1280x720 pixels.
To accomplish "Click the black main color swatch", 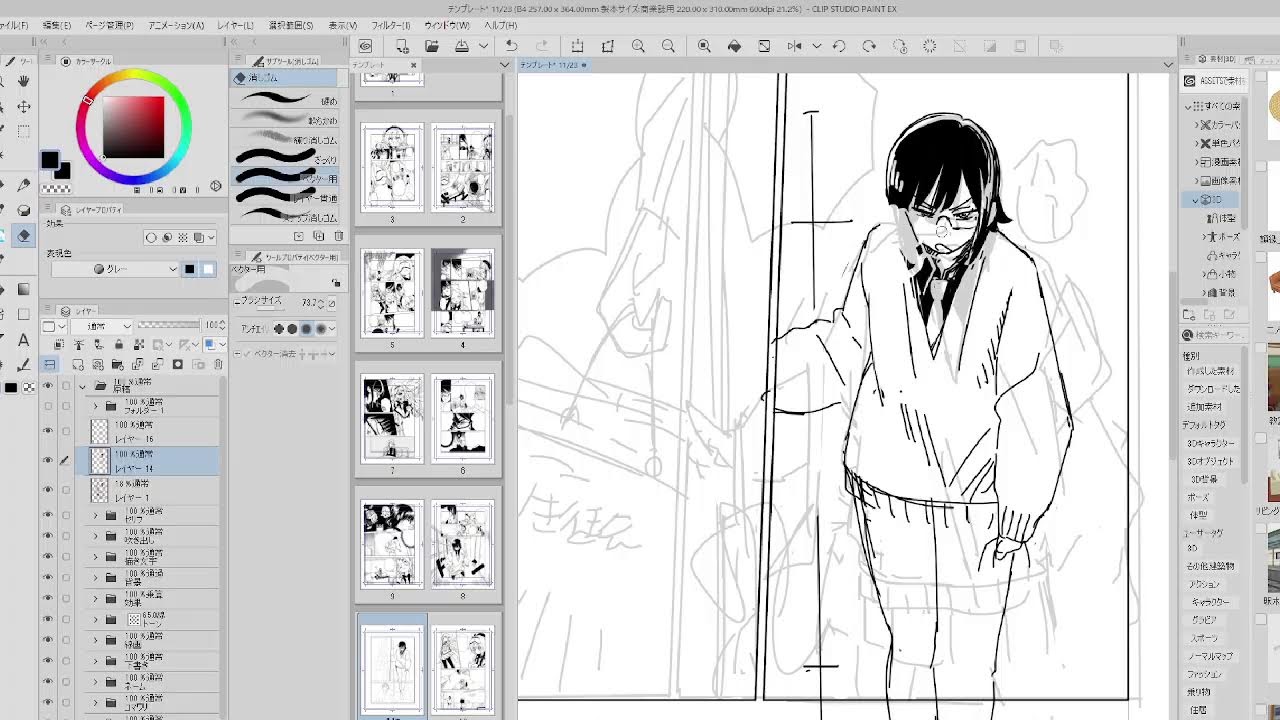I will [x=50, y=160].
